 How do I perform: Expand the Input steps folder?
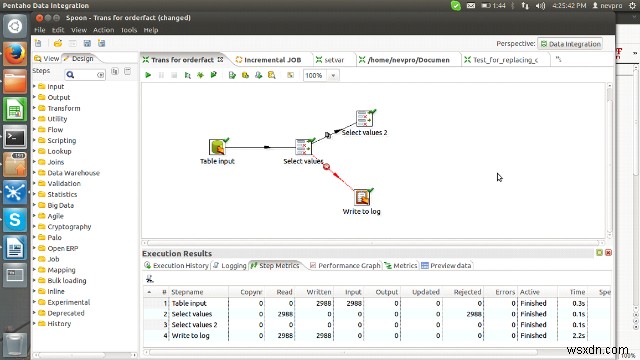click(x=34, y=86)
